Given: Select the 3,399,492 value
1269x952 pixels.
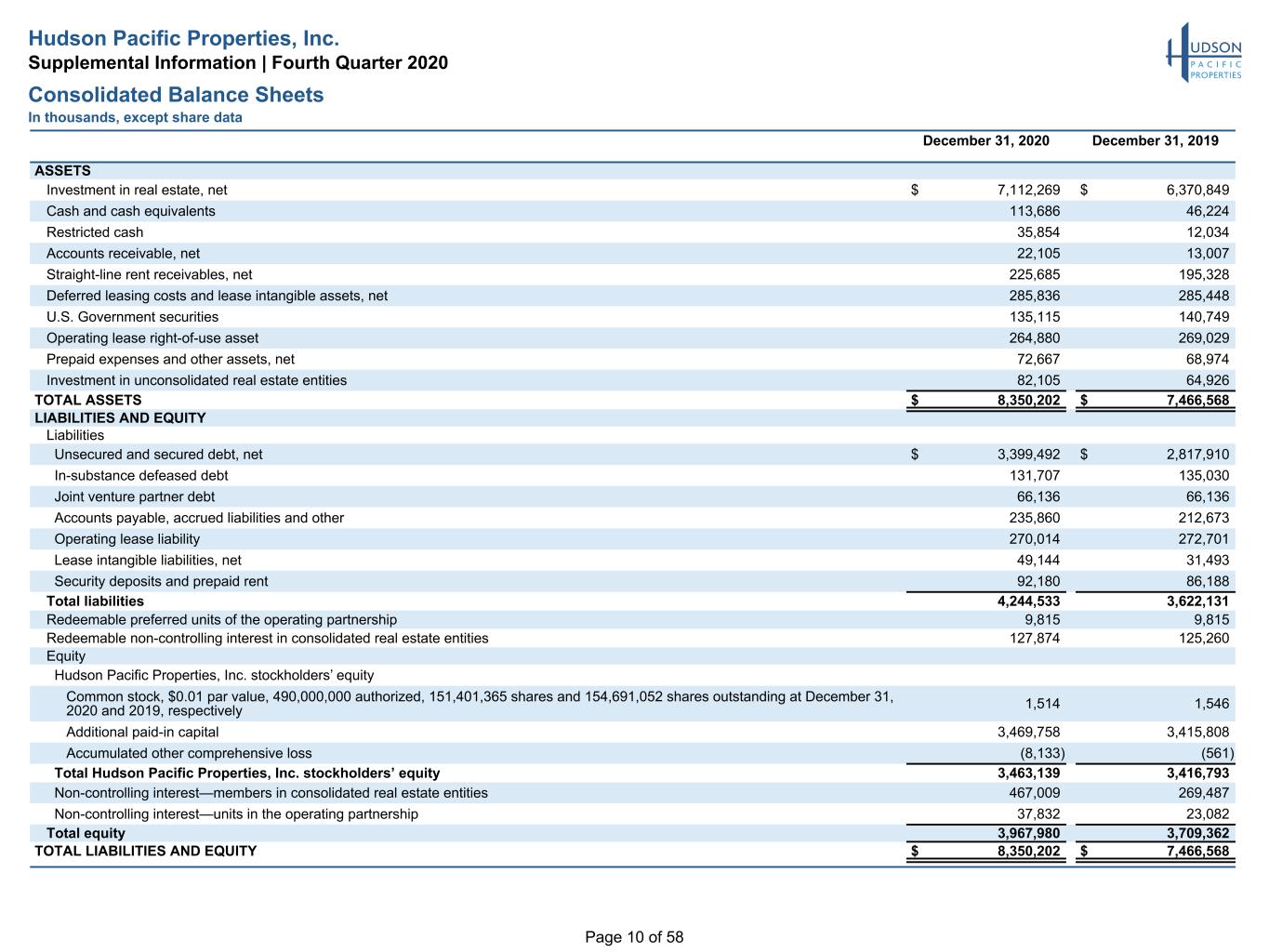Looking at the screenshot, I should 1028,455.
